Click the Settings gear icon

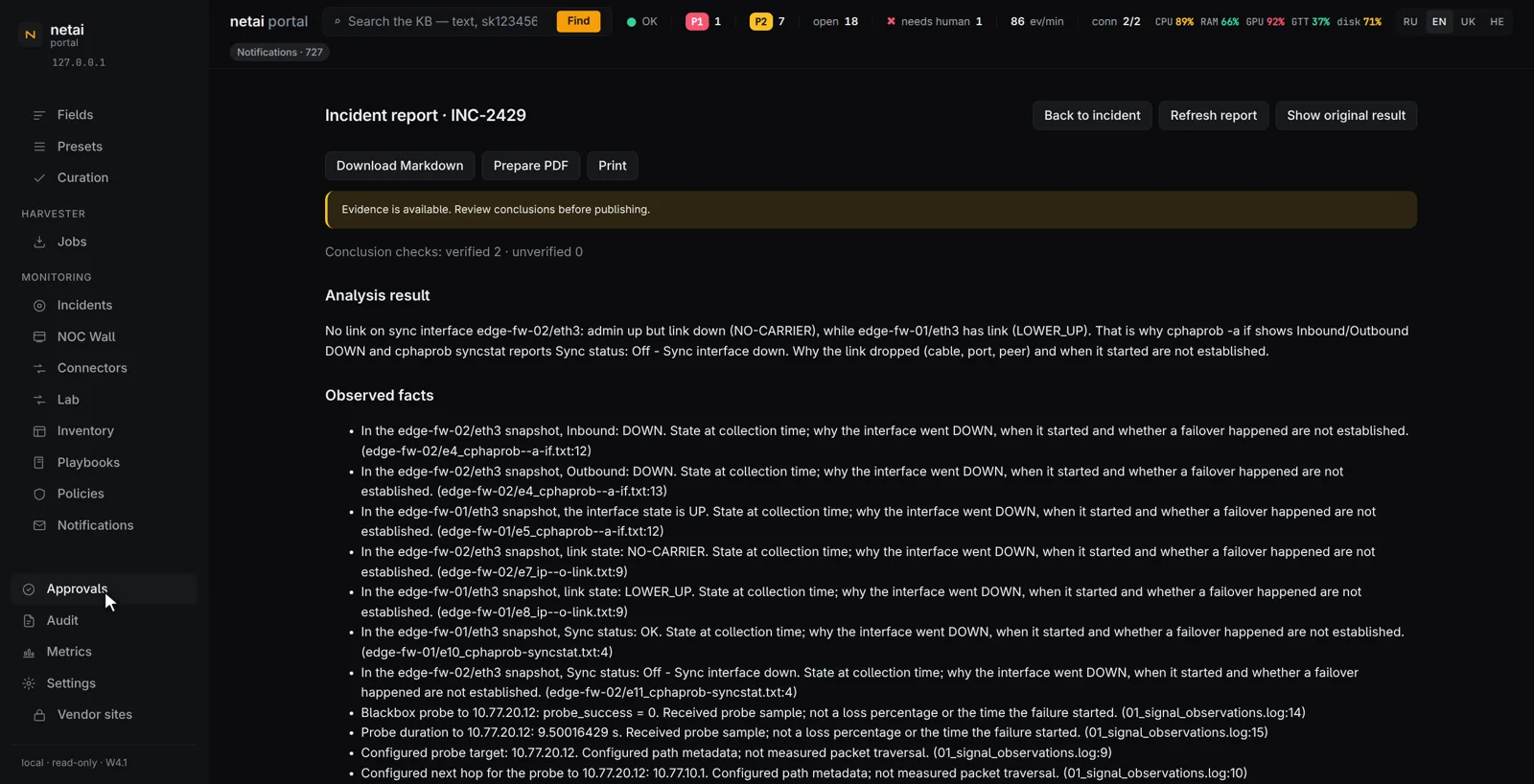tap(29, 683)
